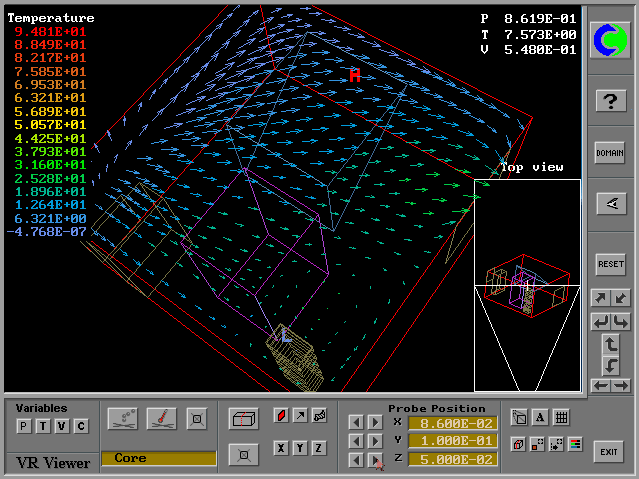
Task: Click the Top view mini window
Action: pos(527,285)
